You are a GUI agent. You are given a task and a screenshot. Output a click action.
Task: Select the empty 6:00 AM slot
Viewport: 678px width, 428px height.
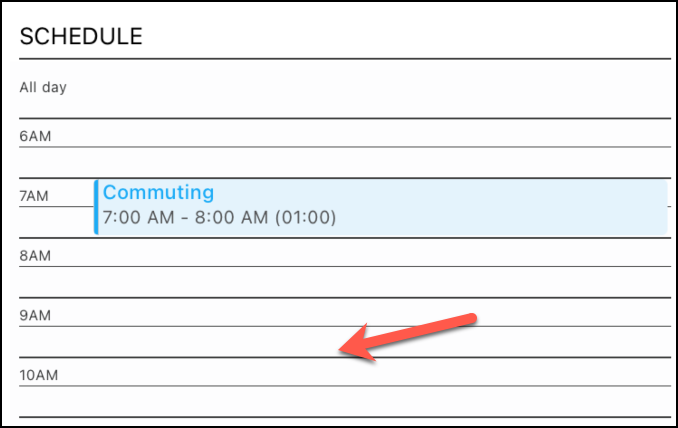[345, 133]
